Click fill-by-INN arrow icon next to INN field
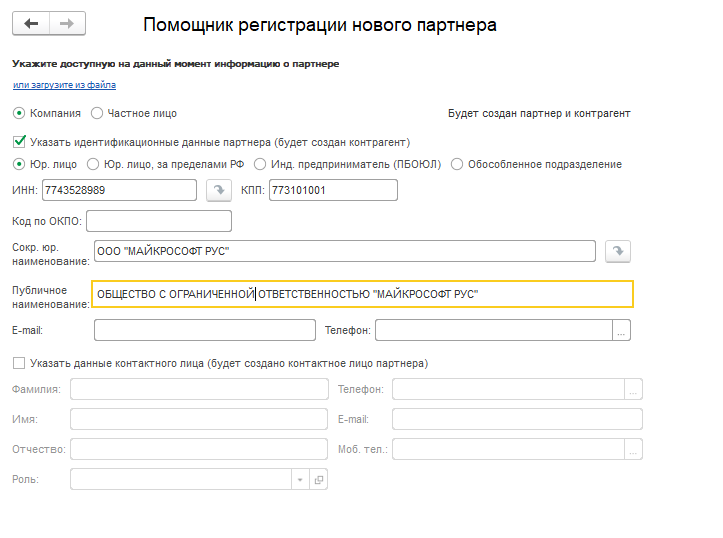This screenshot has width=723, height=538. [217, 190]
